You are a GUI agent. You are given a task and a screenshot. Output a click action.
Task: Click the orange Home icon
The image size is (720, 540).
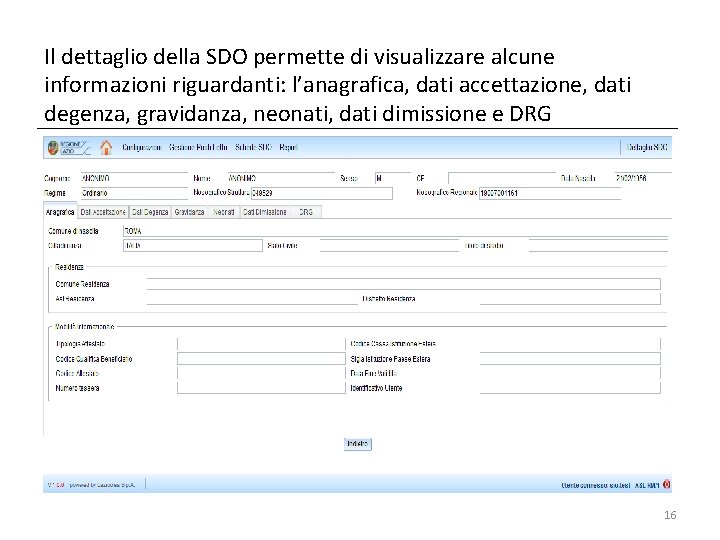coord(106,147)
